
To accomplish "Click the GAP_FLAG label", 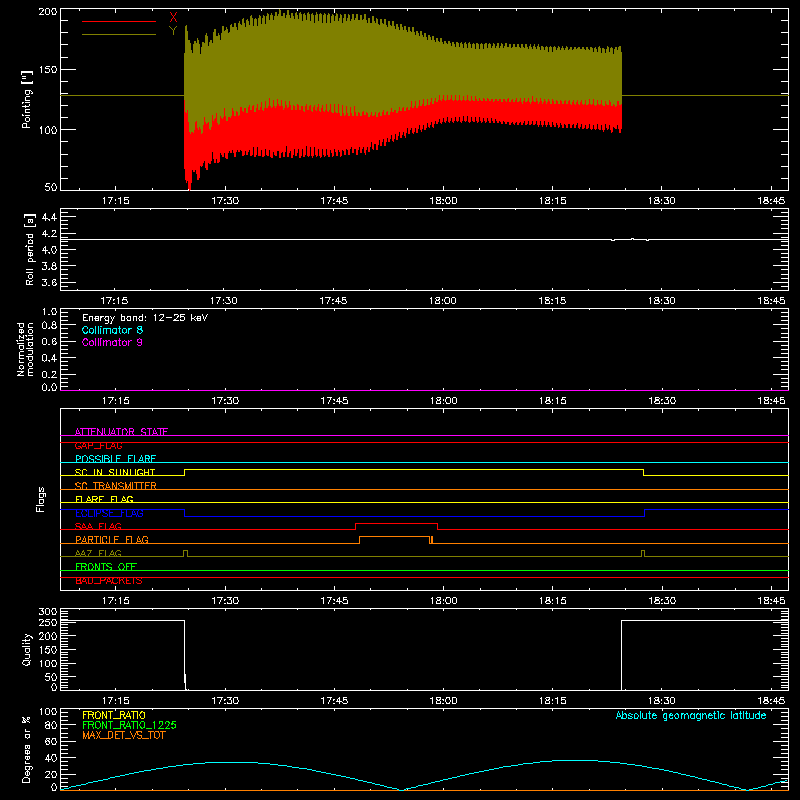I will click(98, 445).
